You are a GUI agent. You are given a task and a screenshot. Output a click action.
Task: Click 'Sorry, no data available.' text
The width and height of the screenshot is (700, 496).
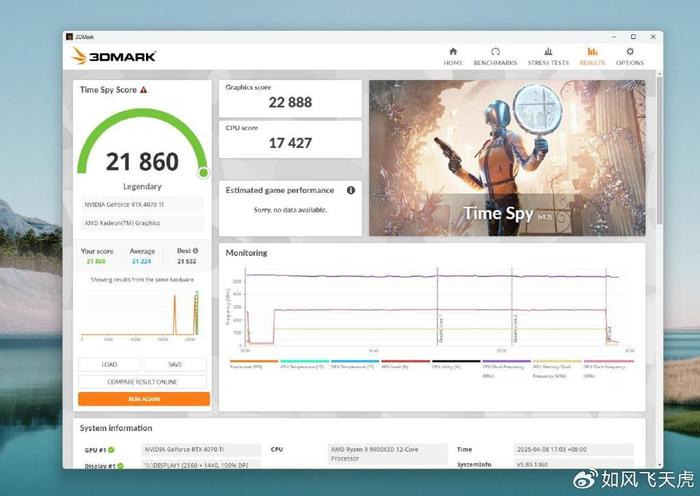290,210
